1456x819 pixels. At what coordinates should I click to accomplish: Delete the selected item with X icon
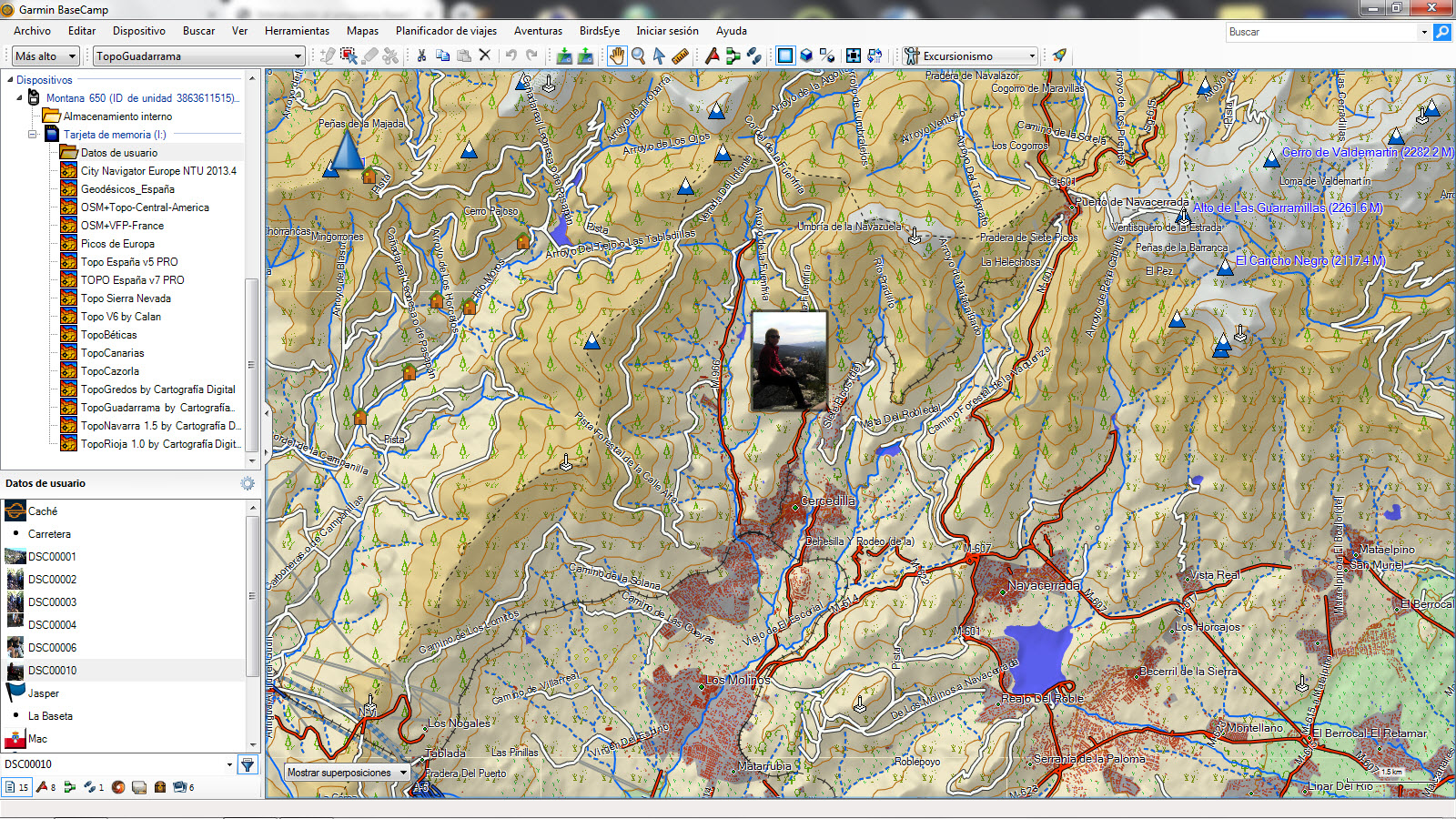[484, 56]
